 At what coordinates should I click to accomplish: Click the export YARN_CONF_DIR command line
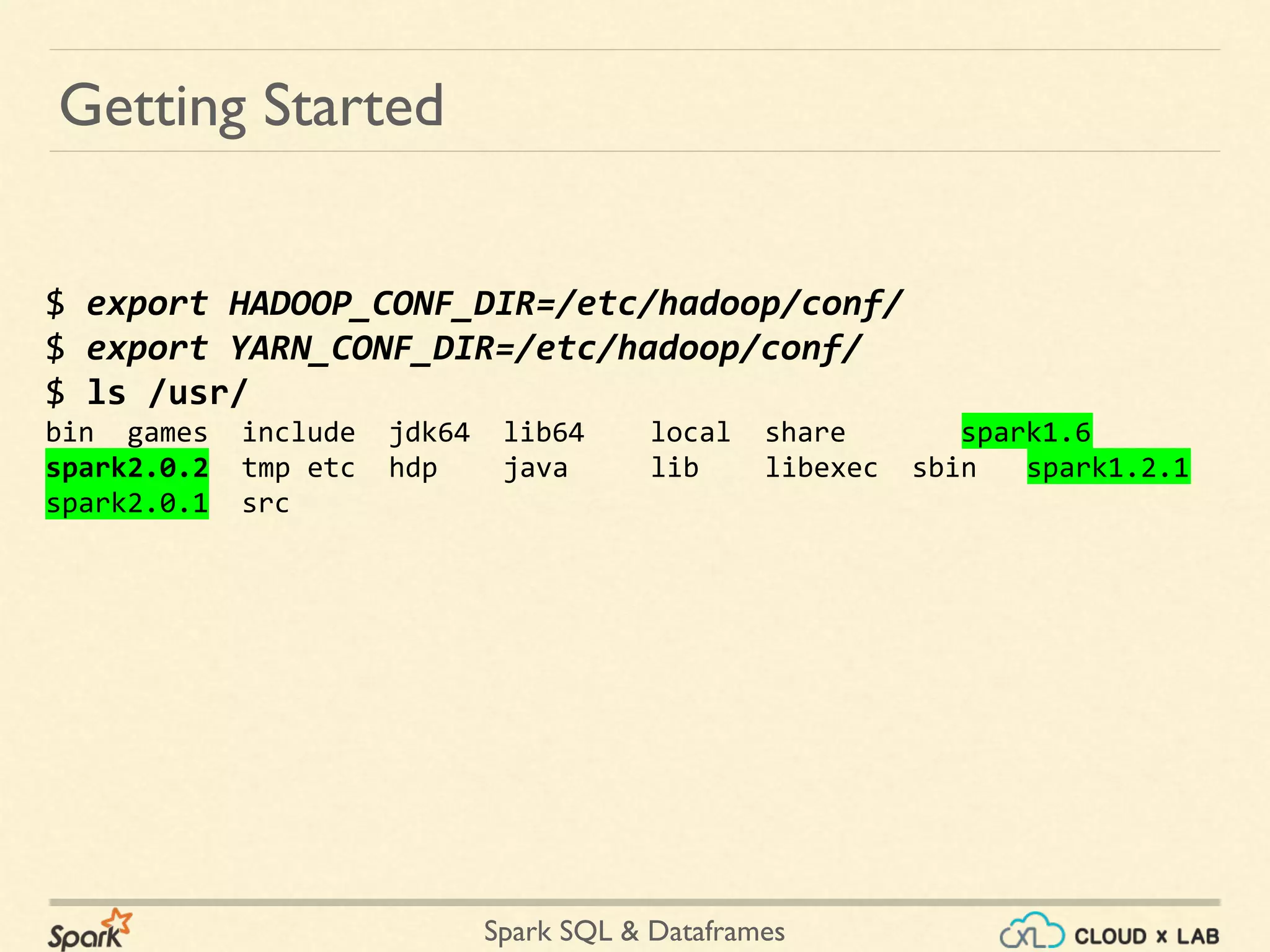[x=454, y=348]
